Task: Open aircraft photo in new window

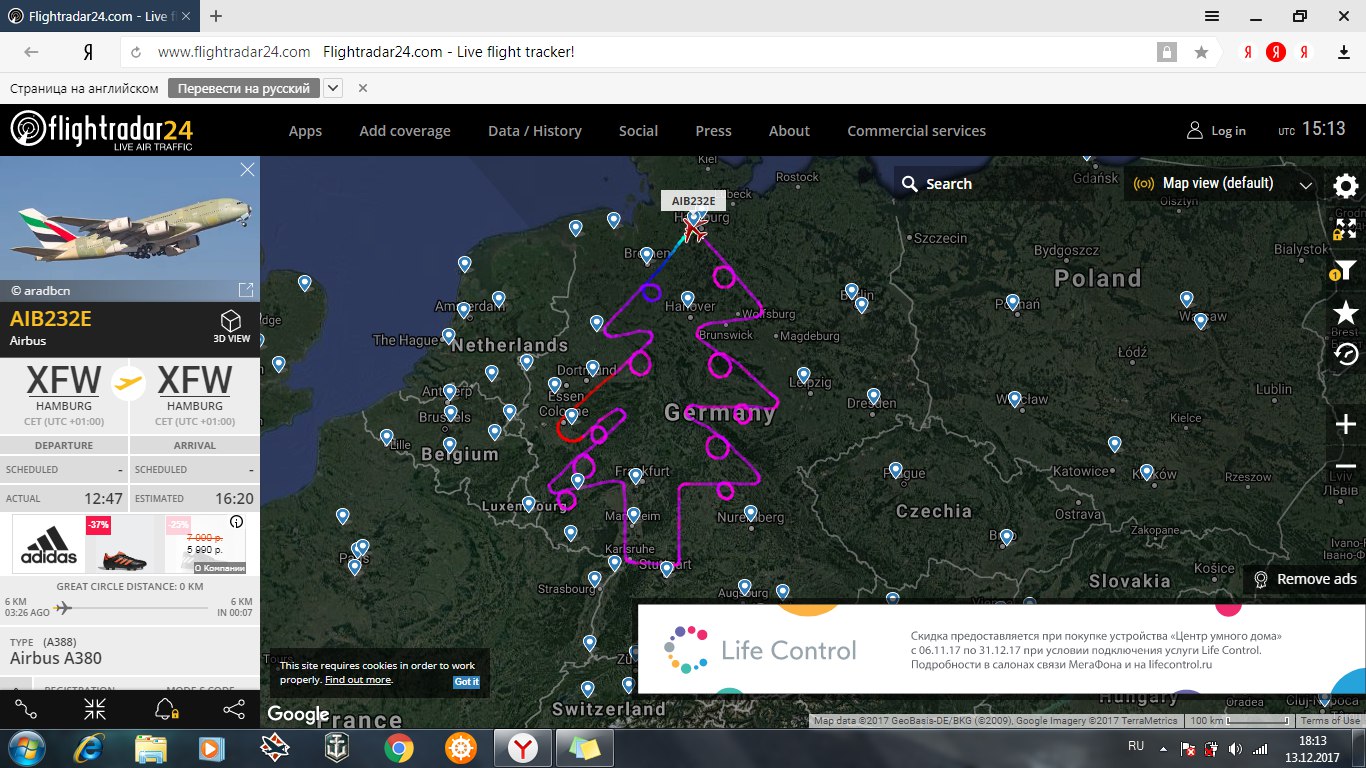Action: click(x=245, y=290)
